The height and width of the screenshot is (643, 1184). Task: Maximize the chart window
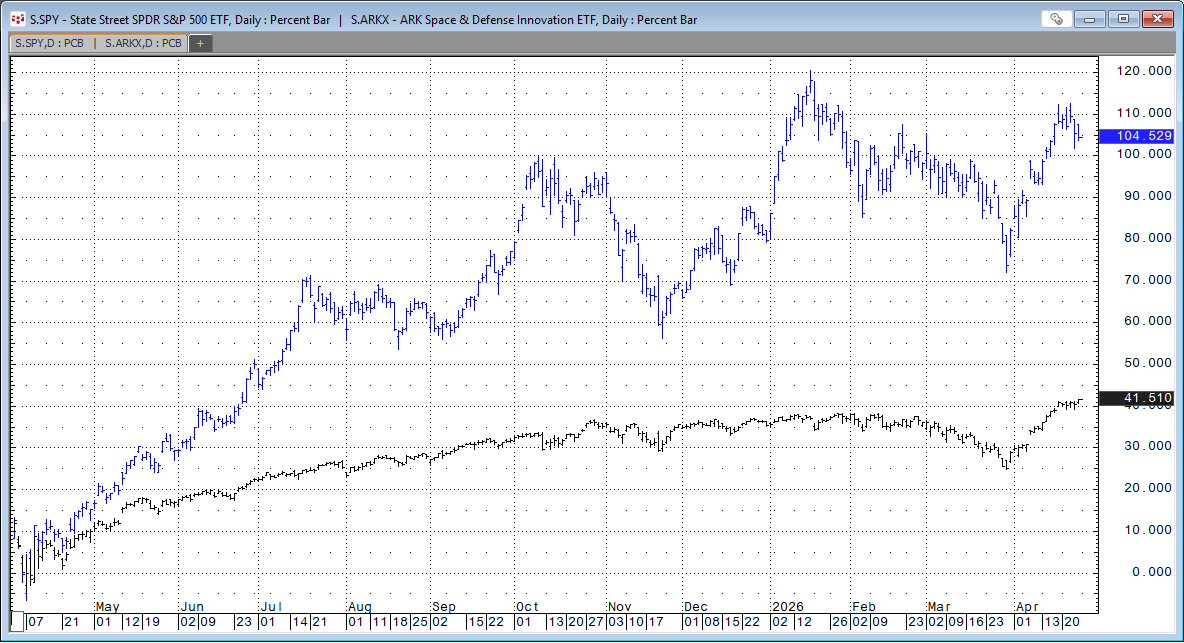1123,19
